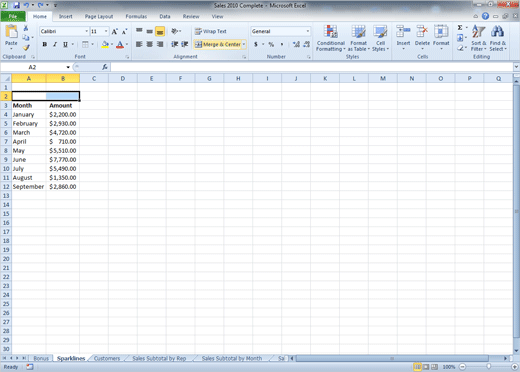Switch to the Data tab
The image size is (520, 372).
point(165,16)
